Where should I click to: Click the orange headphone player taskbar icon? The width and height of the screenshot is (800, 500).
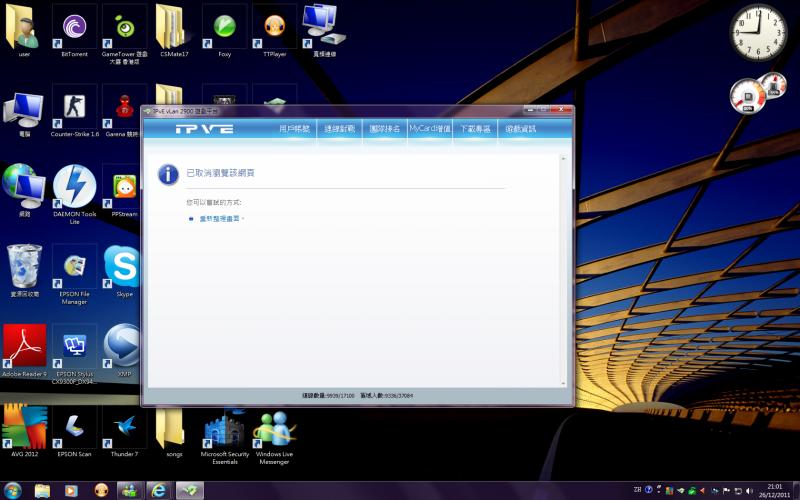[101, 491]
